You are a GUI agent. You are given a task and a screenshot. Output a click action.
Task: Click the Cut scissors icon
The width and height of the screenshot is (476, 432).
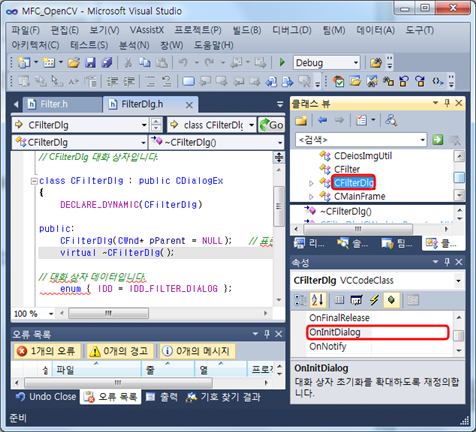pyautogui.click(x=128, y=63)
